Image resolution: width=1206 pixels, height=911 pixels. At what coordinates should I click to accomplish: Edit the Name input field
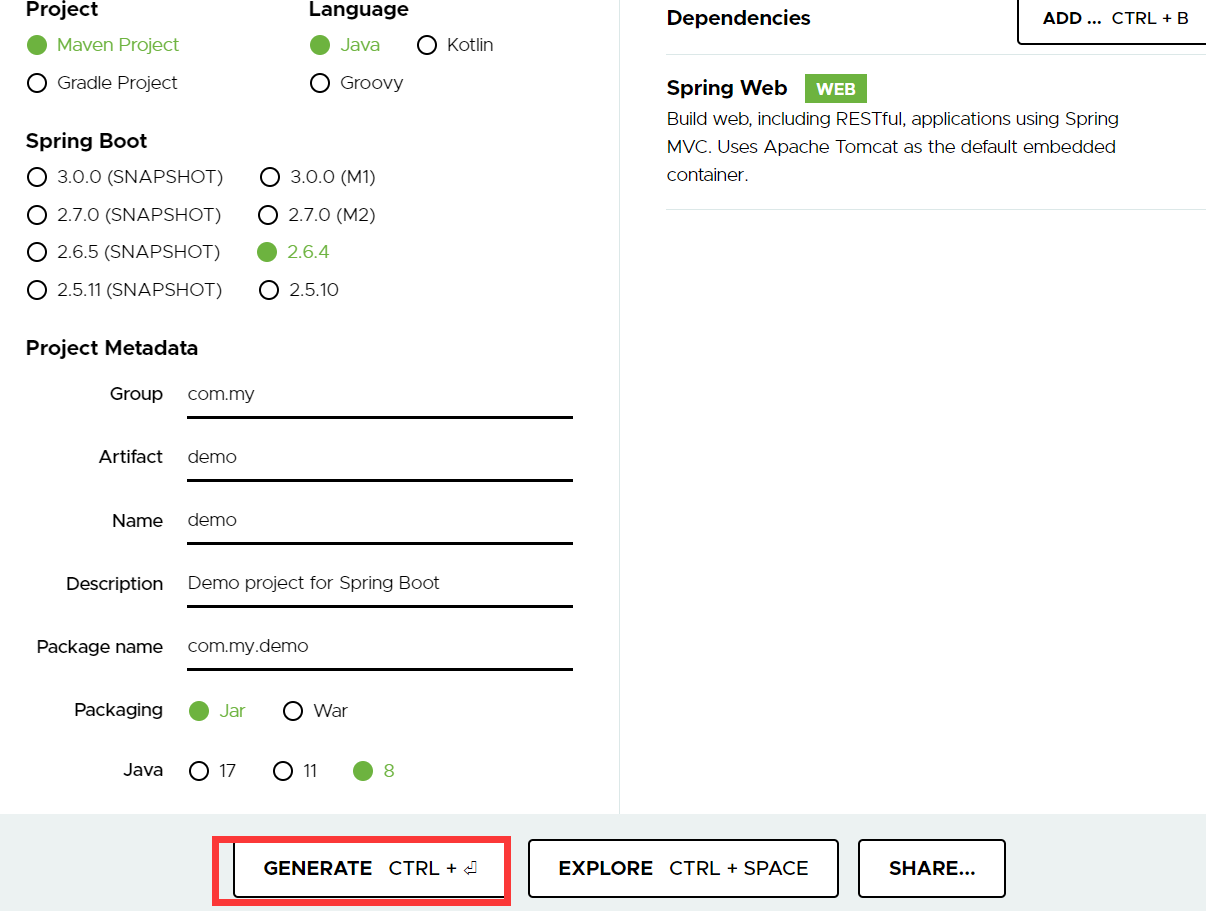[380, 521]
